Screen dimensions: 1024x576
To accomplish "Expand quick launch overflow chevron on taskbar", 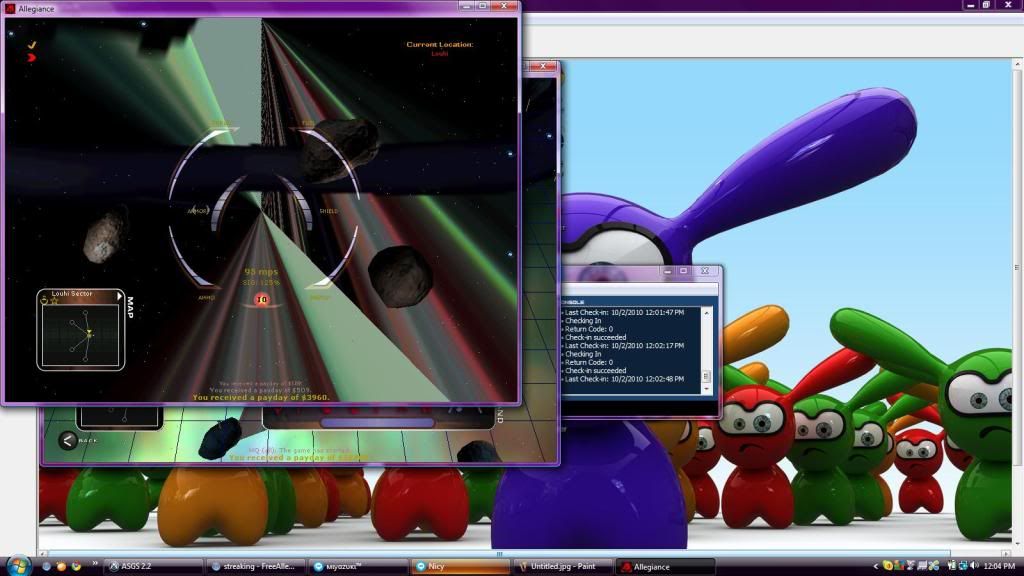I will [95, 566].
